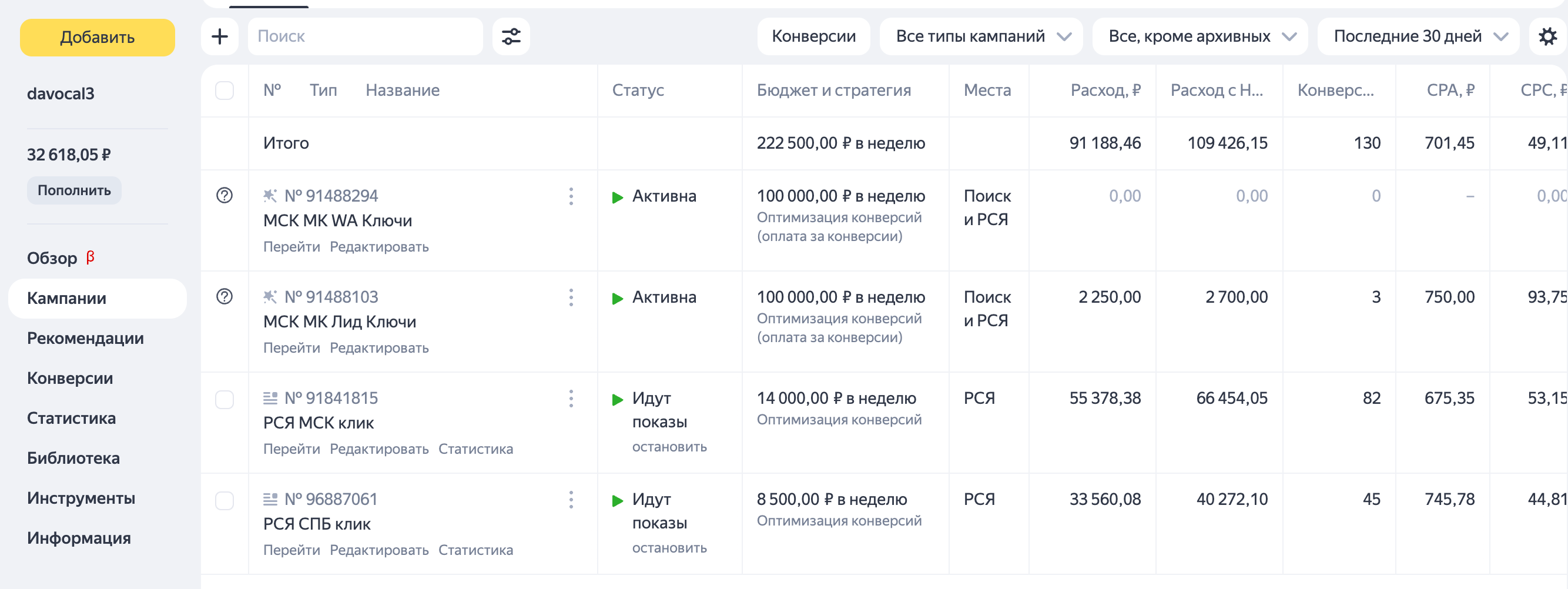Click the Пополнить balance button

point(74,190)
